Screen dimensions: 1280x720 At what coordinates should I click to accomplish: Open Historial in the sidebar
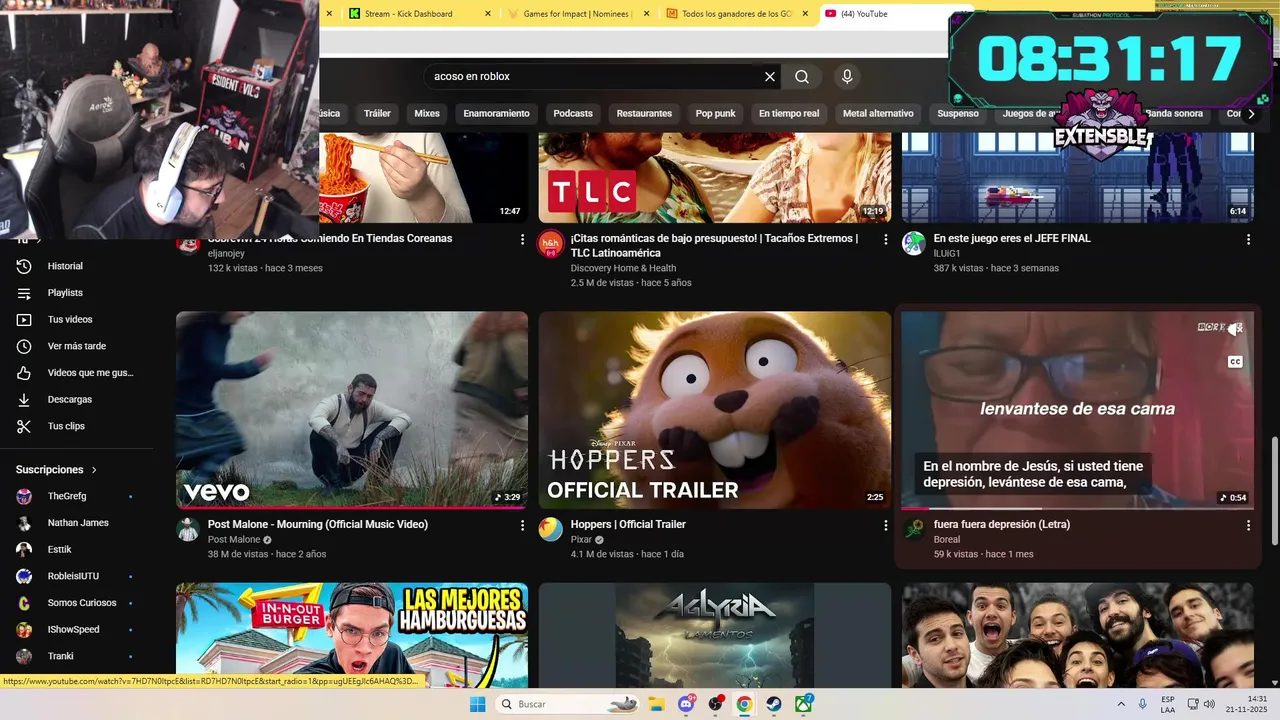(x=65, y=266)
